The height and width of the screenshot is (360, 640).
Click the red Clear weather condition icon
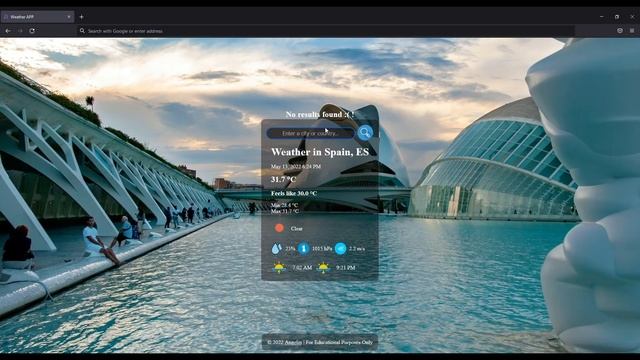279,228
